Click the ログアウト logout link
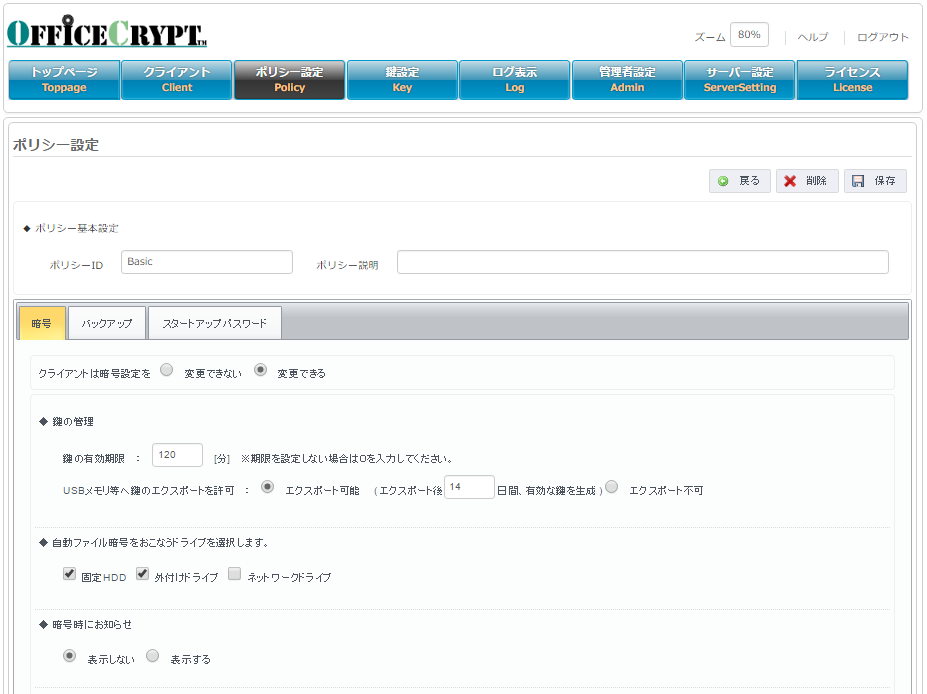Image resolution: width=927 pixels, height=694 pixels. coord(882,37)
